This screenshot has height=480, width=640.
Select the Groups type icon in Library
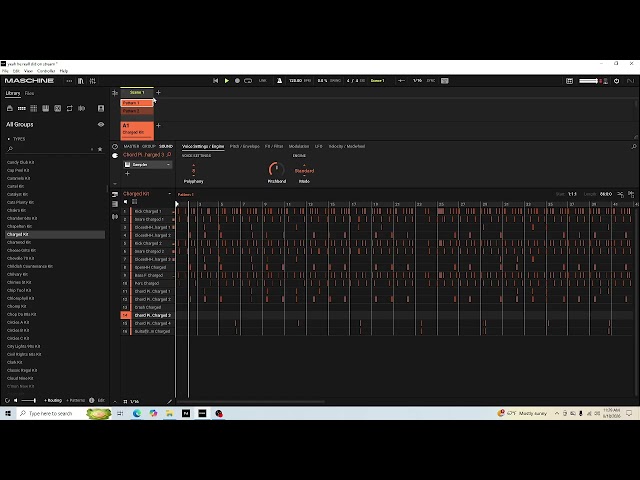(22, 108)
